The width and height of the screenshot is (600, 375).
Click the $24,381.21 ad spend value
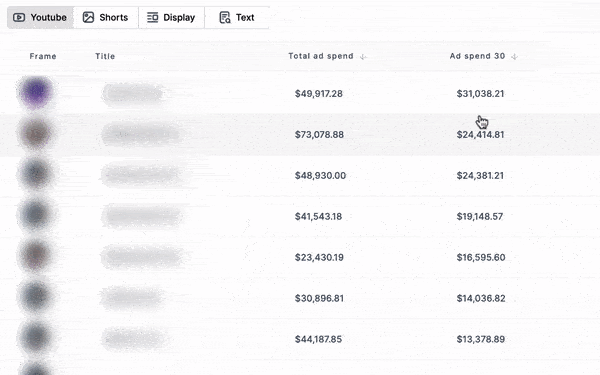[480, 176]
